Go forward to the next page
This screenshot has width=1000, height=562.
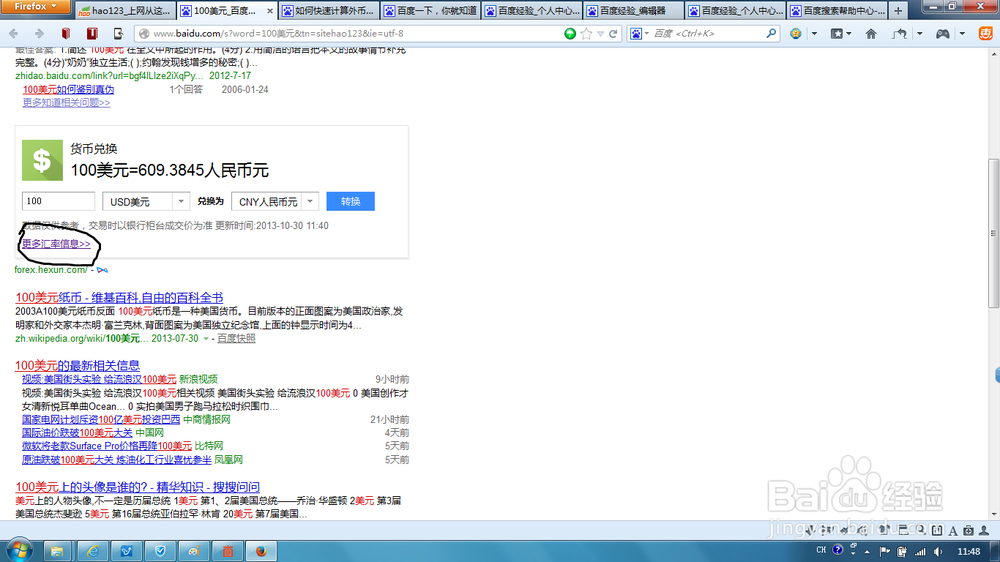click(39, 33)
